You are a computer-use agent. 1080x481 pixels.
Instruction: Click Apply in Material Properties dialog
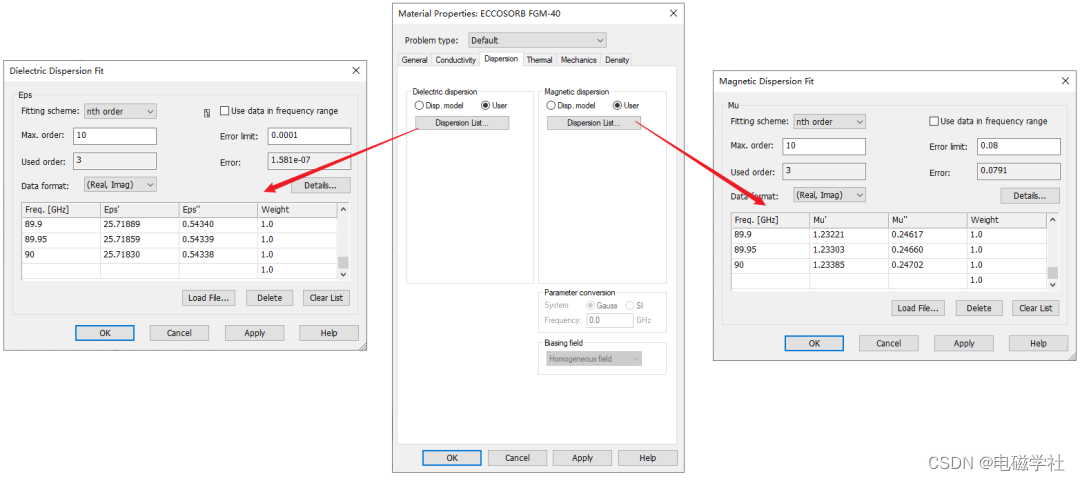[583, 458]
